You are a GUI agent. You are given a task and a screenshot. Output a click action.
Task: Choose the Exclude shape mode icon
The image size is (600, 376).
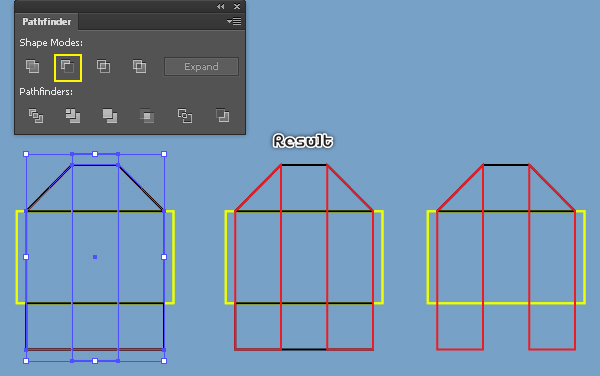coord(139,67)
